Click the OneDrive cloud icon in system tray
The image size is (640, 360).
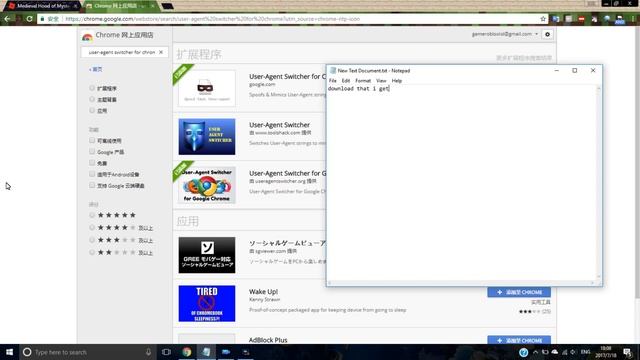coord(555,352)
